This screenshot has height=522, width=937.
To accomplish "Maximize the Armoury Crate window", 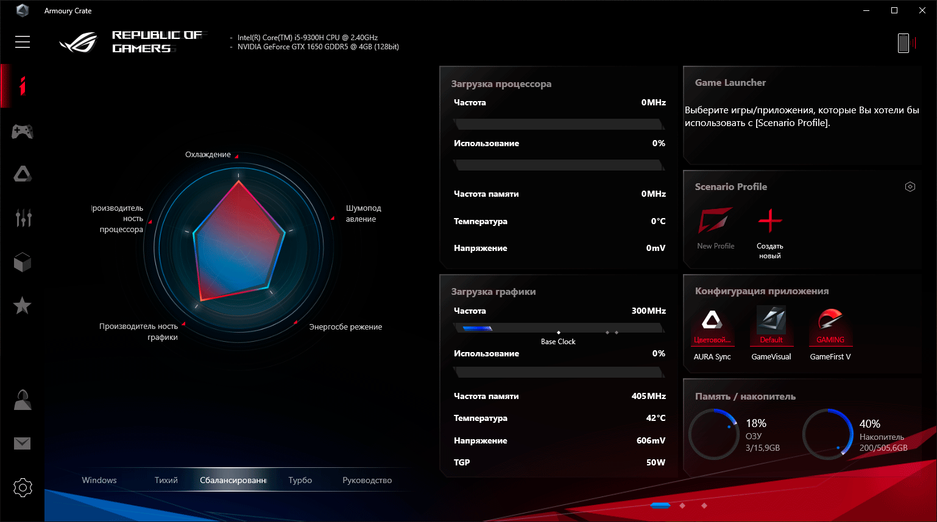I will 894,10.
